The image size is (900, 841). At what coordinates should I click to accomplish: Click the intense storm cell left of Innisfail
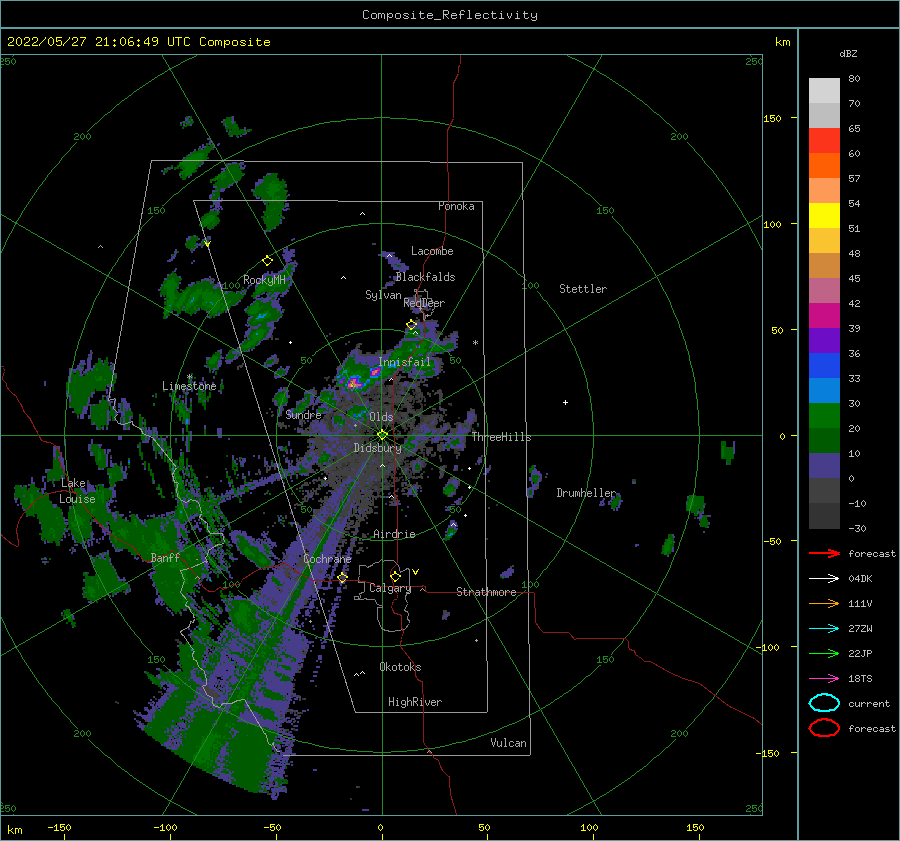pyautogui.click(x=352, y=382)
